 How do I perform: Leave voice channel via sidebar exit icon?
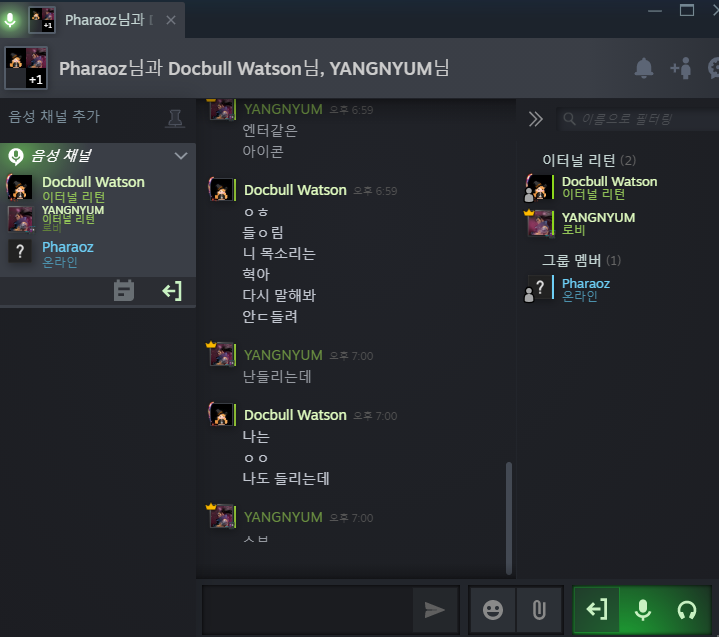172,291
